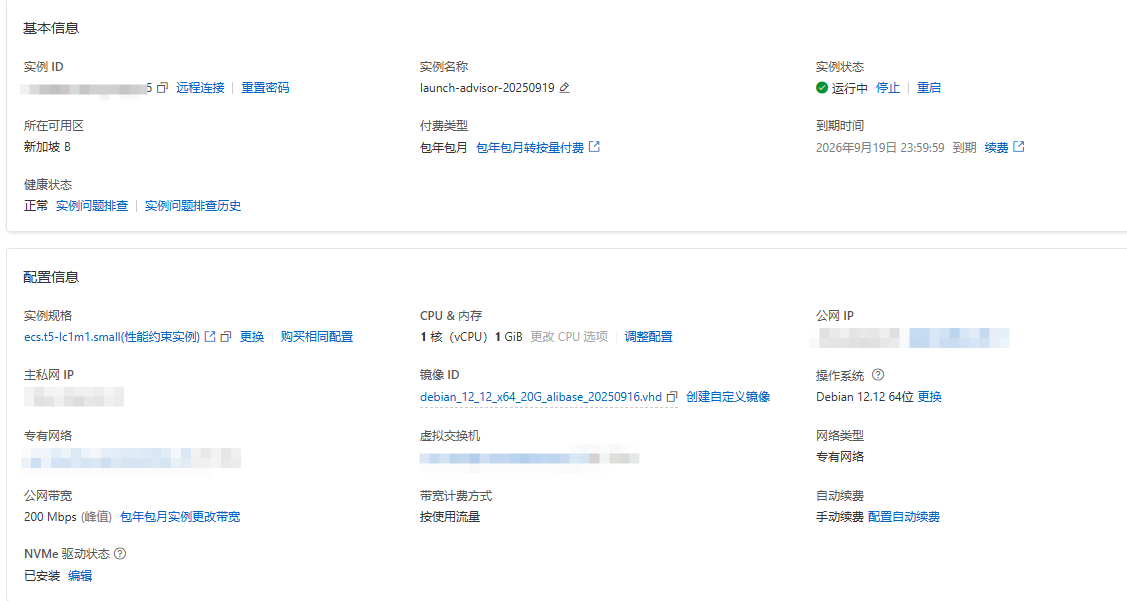Viewport: 1127px width, 601px height.
Task: Open the debian_12_12 image ID link
Action: [x=541, y=397]
